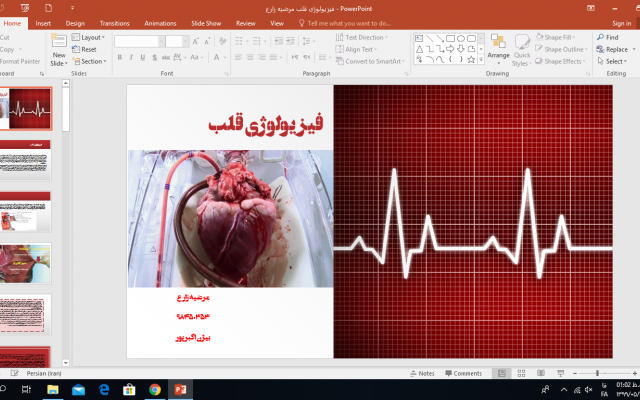
Task: Click Increase List Level icon
Action: pyautogui.click(x=290, y=41)
